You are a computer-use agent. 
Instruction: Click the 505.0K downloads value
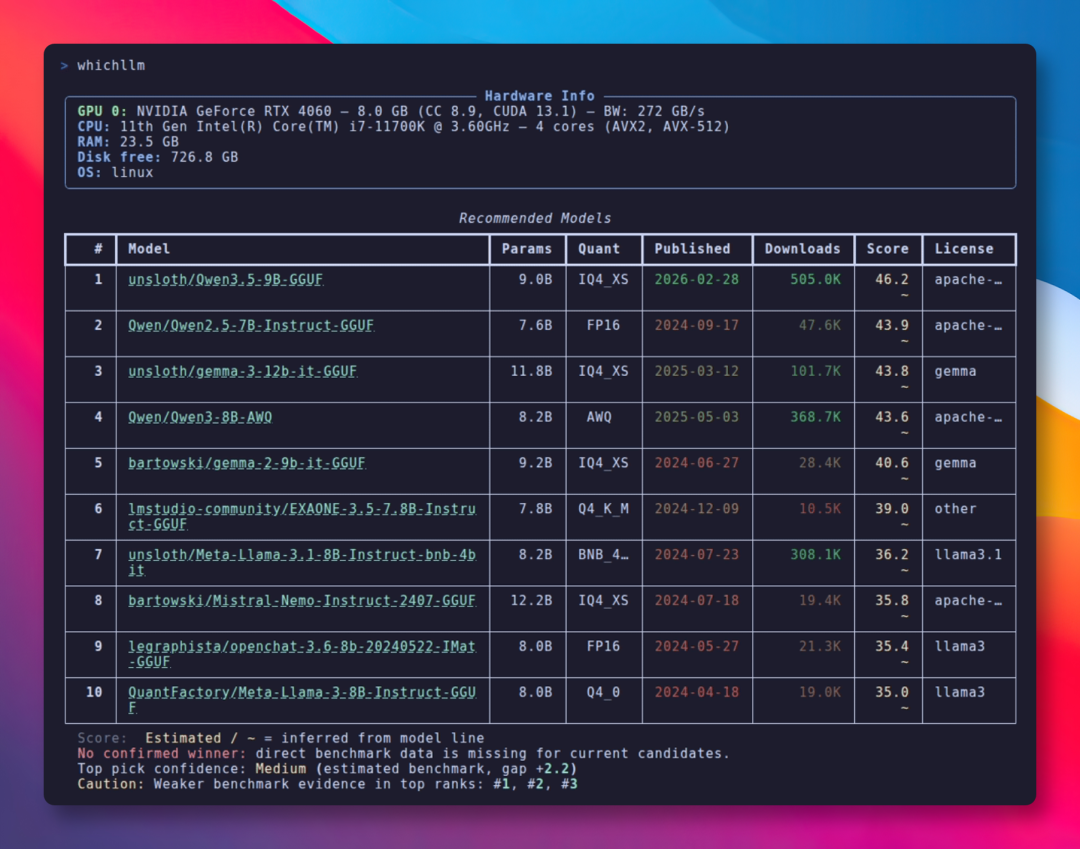tap(816, 280)
